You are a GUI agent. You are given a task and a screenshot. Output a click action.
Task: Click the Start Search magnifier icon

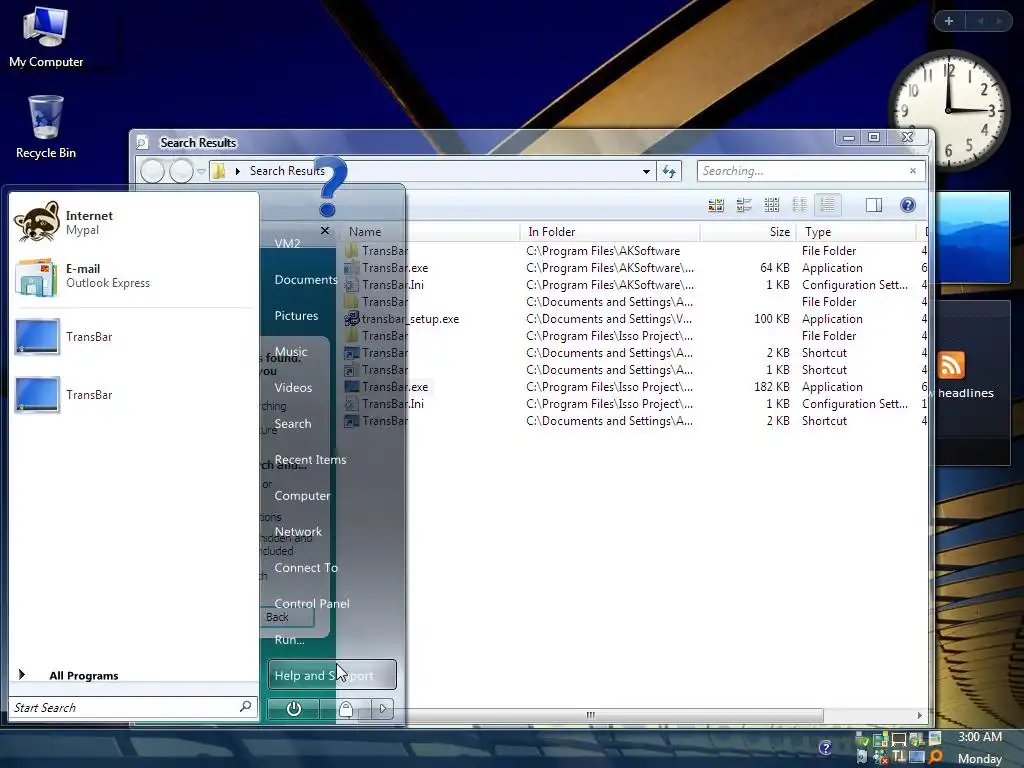point(246,707)
